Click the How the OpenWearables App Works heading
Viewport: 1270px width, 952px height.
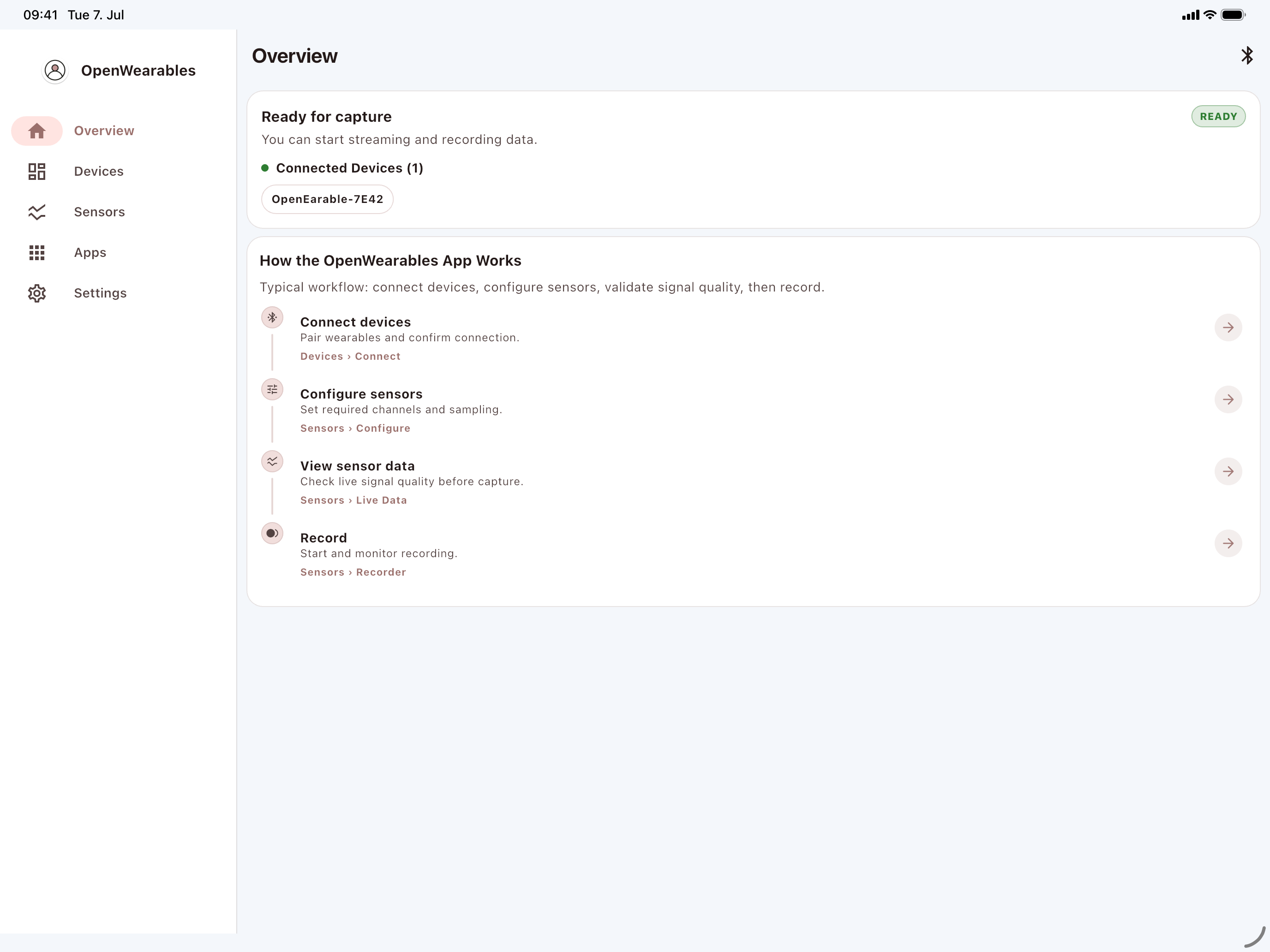390,261
